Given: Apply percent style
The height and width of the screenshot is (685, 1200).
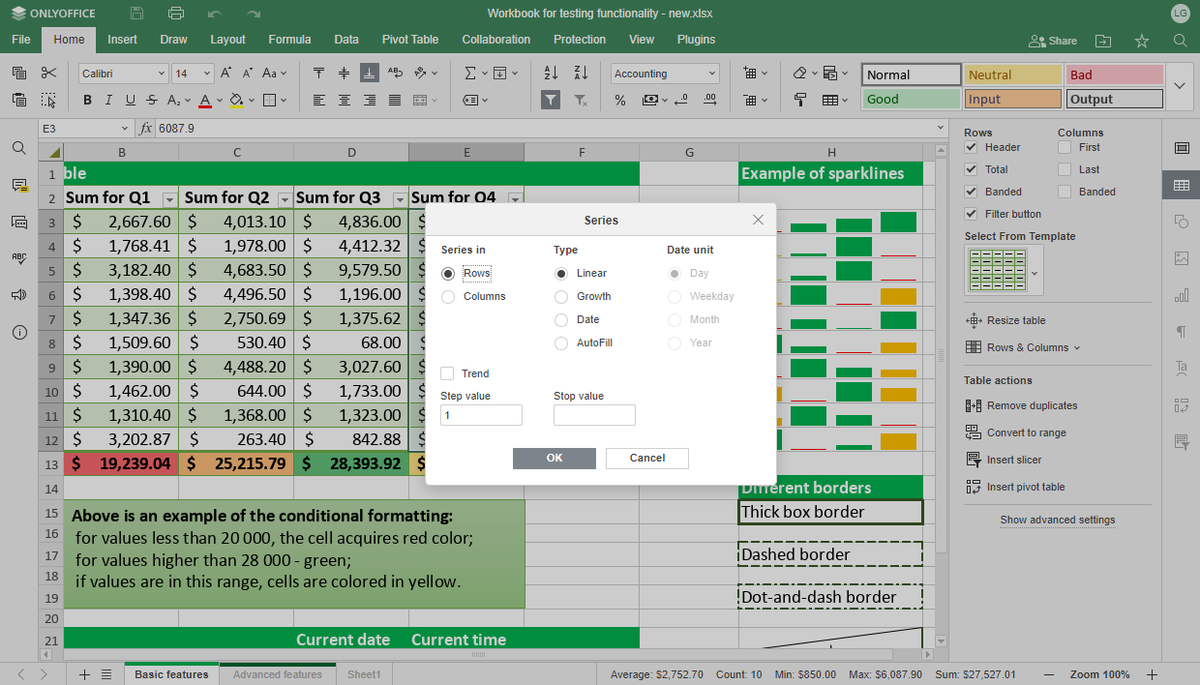Looking at the screenshot, I should coord(620,99).
